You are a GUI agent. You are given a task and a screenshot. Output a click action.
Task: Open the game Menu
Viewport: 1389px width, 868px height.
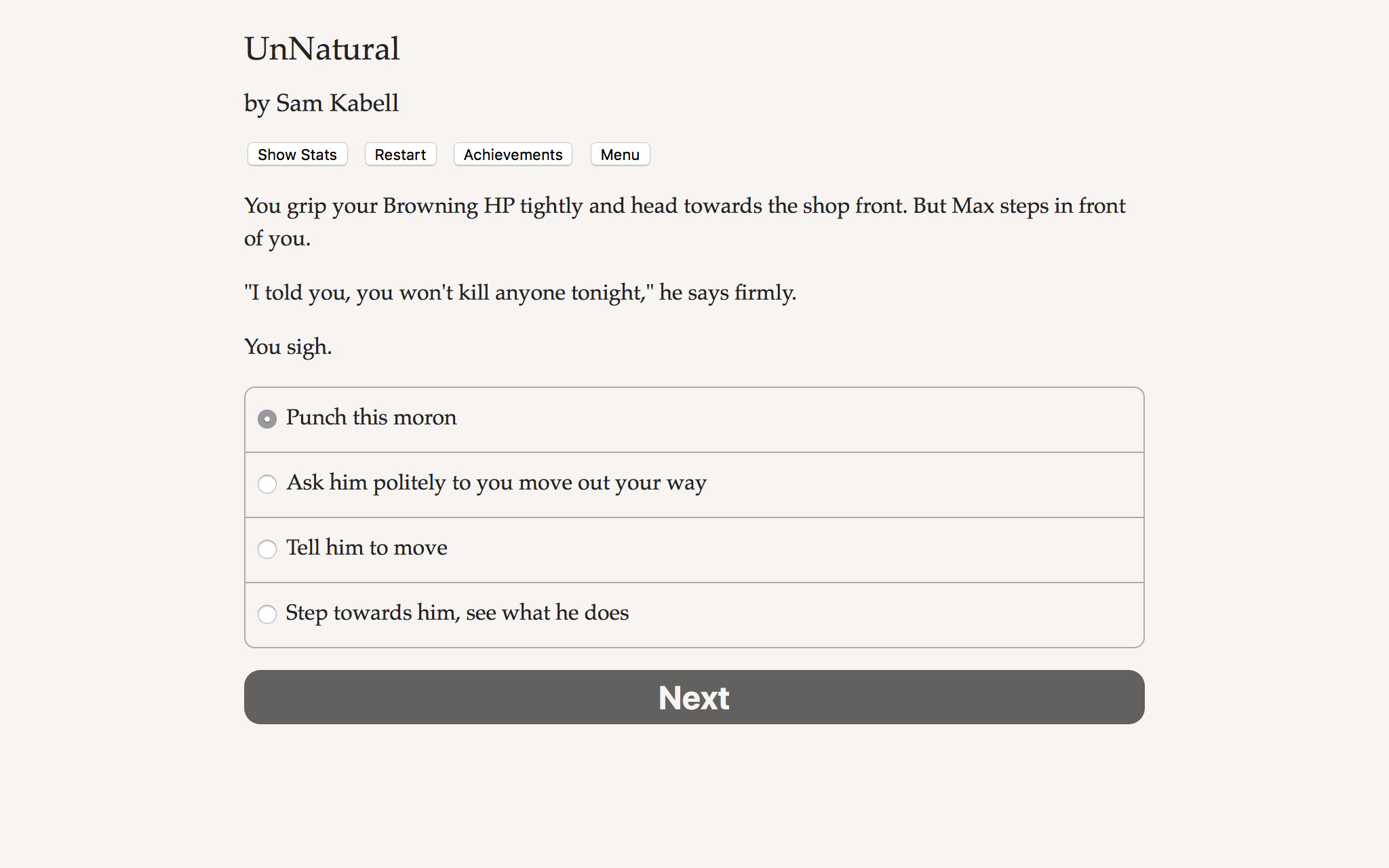[x=619, y=154]
